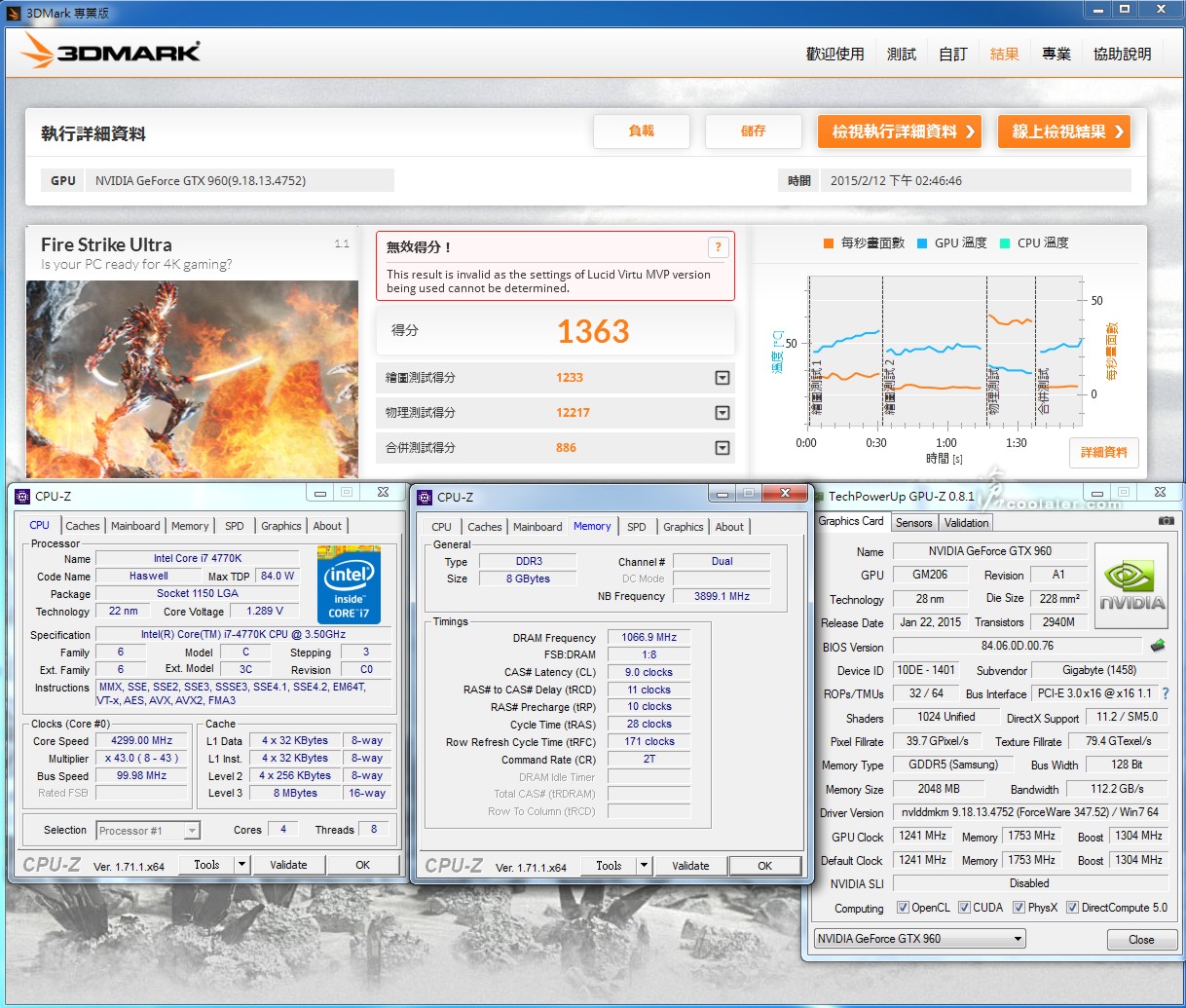This screenshot has height=1008, width=1186.
Task: Open the Tools dropdown arrow in the Timings CPU-Z window
Action: (x=644, y=866)
